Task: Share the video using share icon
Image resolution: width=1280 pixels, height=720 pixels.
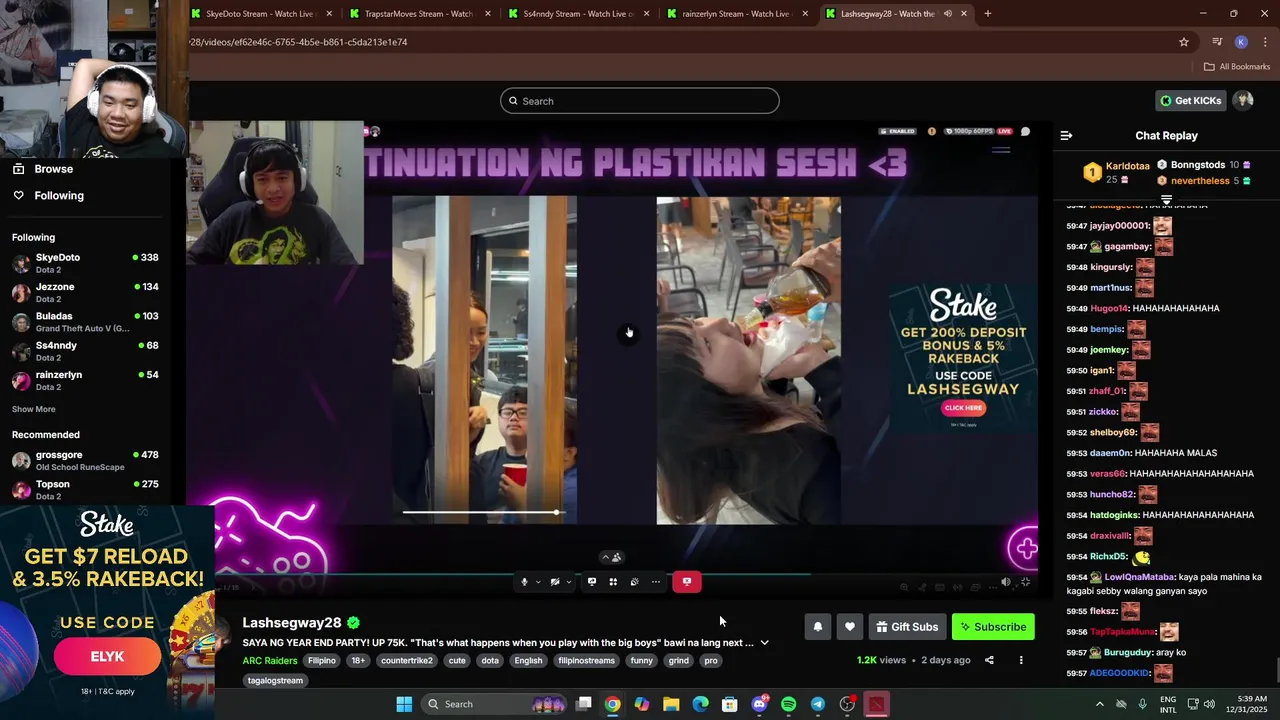Action: (989, 660)
